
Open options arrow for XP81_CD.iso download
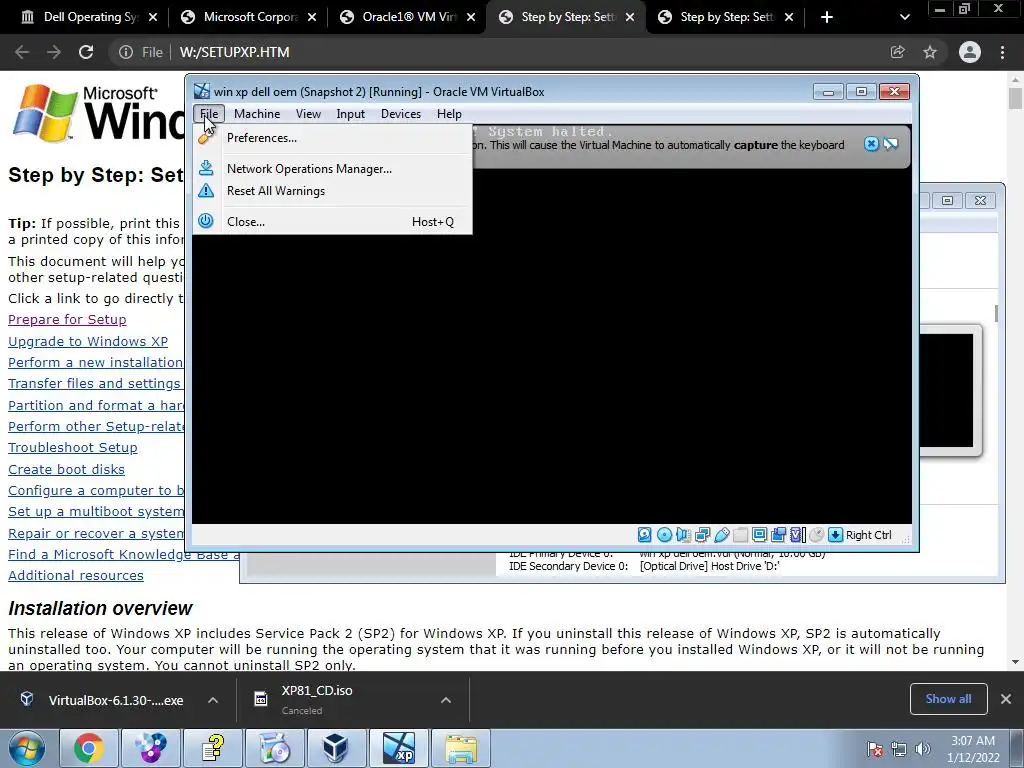point(446,700)
